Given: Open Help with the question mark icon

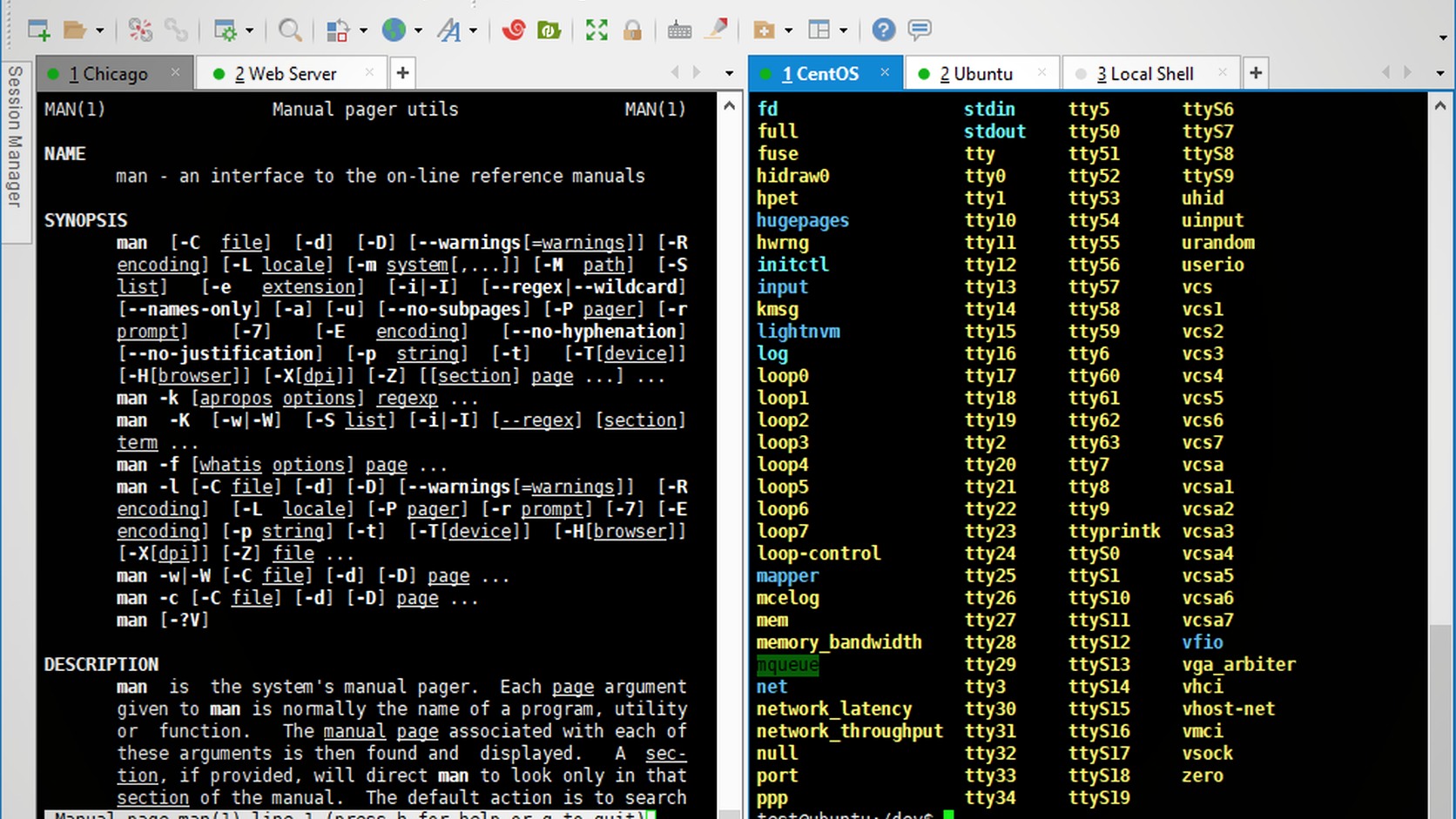Looking at the screenshot, I should coord(883,30).
